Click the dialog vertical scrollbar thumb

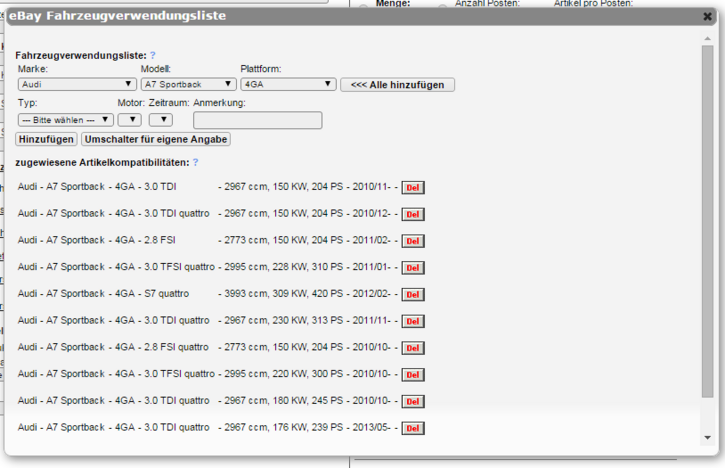click(x=707, y=221)
